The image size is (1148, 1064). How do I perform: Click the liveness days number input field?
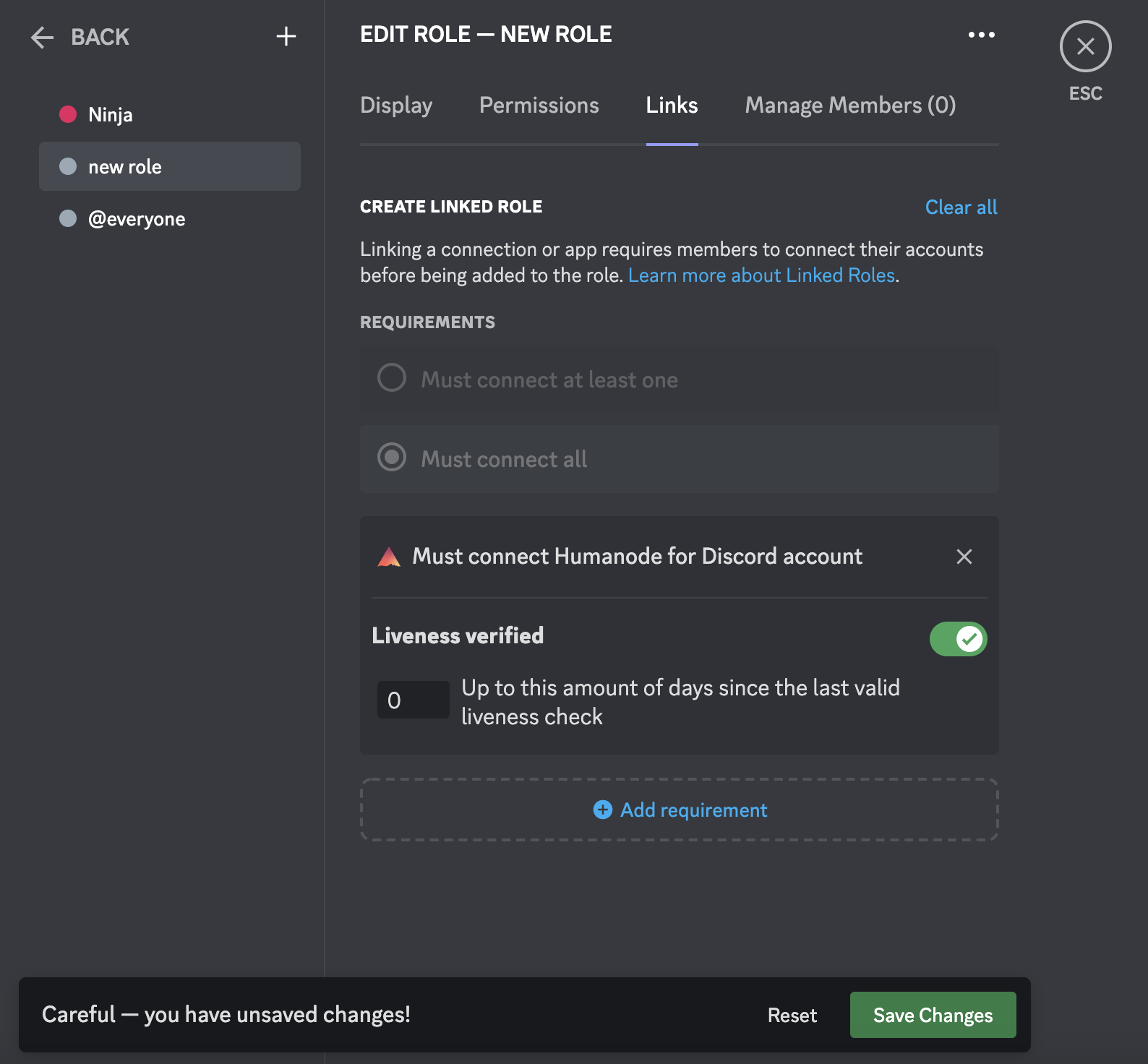(413, 700)
